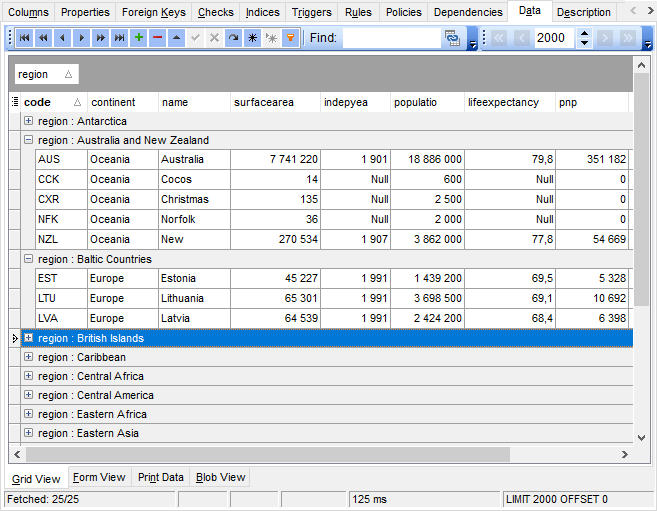Collapse the Baltic Countries region group

tap(28, 259)
